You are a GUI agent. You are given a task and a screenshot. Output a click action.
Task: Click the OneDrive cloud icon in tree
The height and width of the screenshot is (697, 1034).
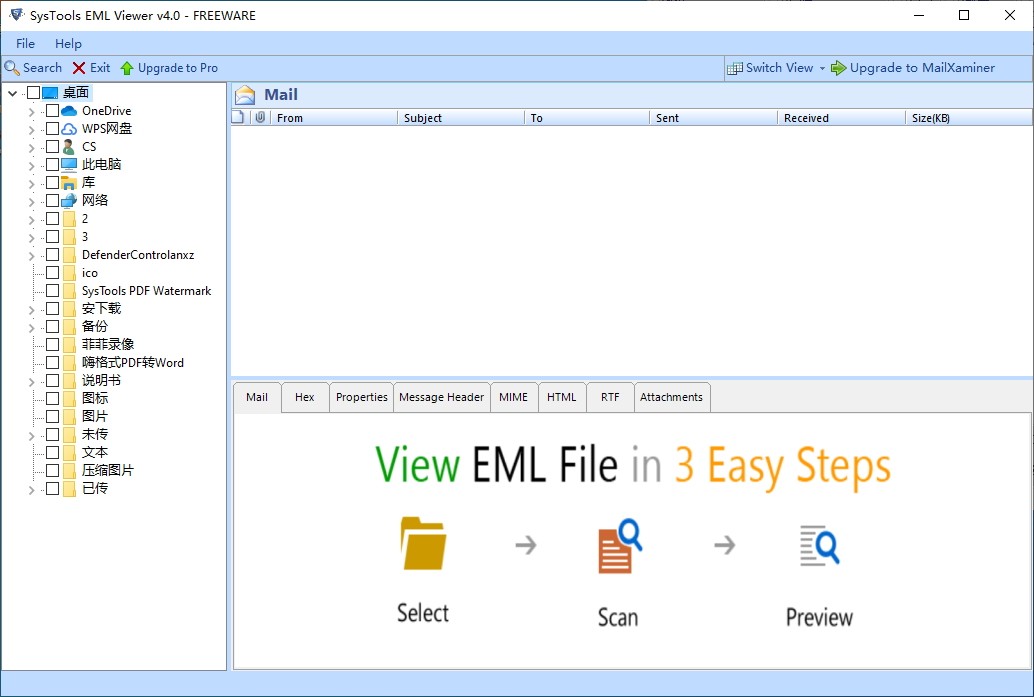coord(69,111)
